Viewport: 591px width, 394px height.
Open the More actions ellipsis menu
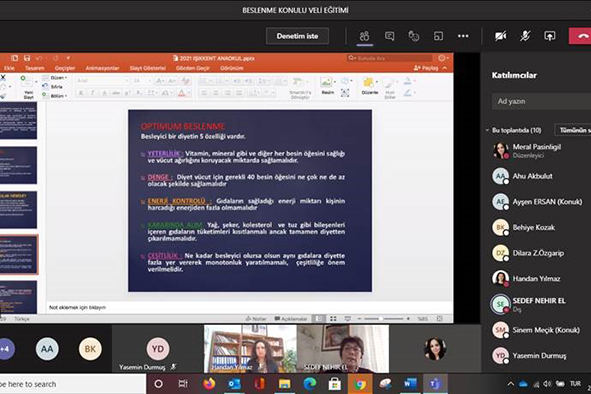pyautogui.click(x=463, y=36)
